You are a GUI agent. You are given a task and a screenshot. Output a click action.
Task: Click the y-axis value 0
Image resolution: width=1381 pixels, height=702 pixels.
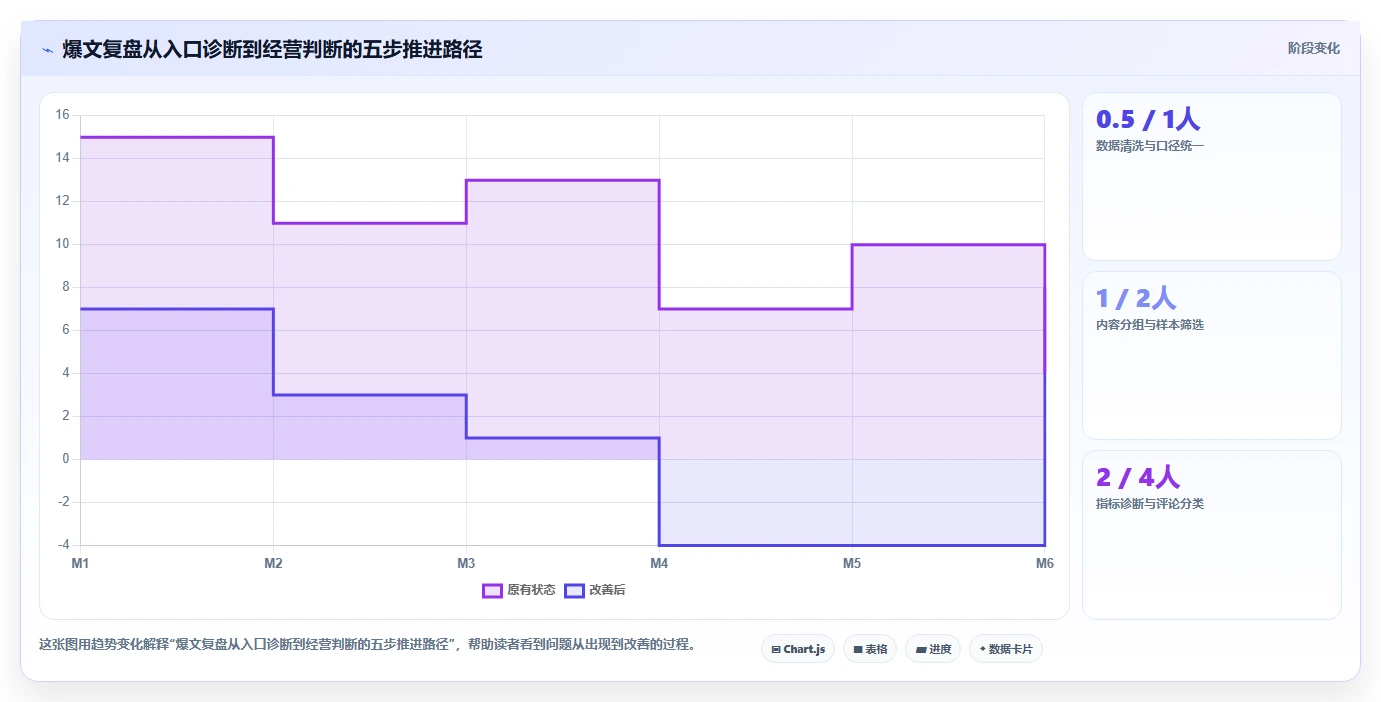(x=66, y=459)
